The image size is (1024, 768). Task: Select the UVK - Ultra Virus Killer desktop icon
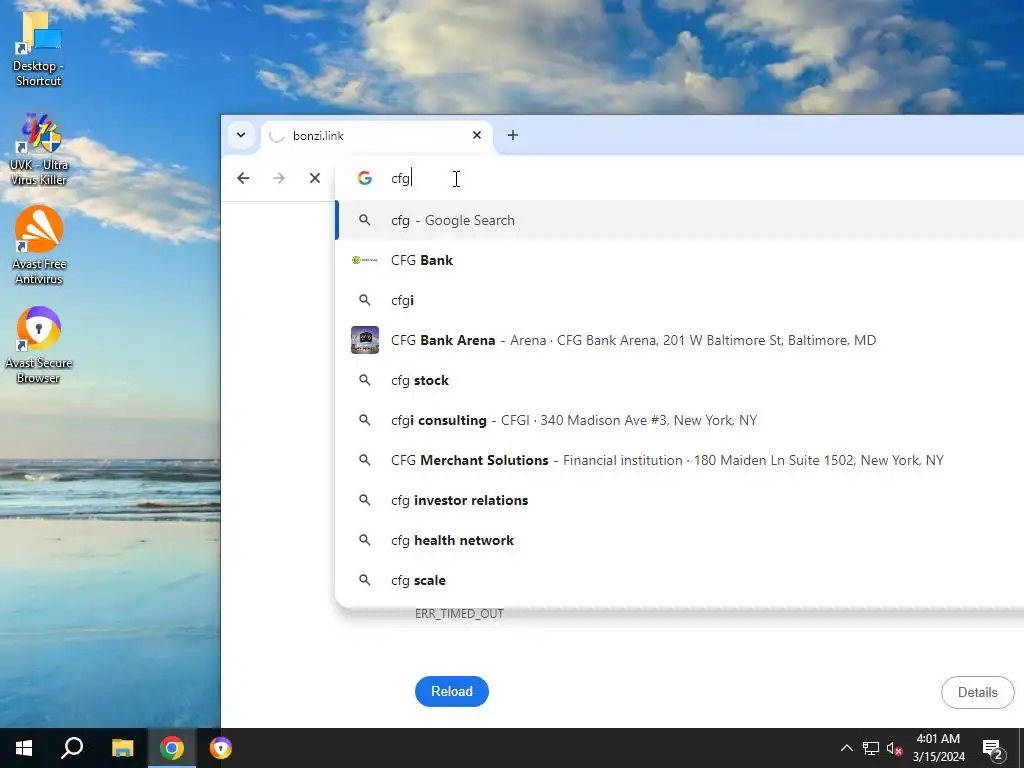39,150
